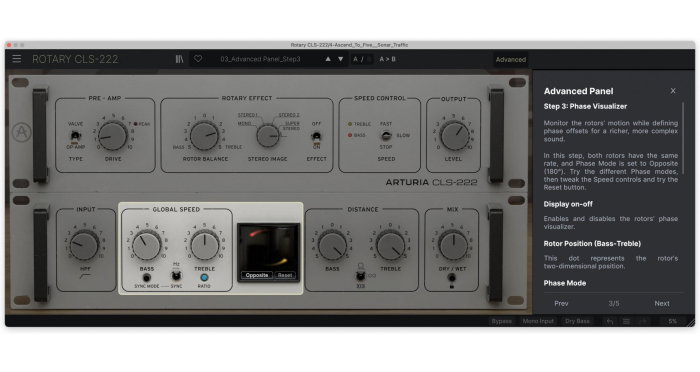Image resolution: width=700 pixels, height=372 pixels.
Task: Click the Reset phase button
Action: [x=285, y=275]
